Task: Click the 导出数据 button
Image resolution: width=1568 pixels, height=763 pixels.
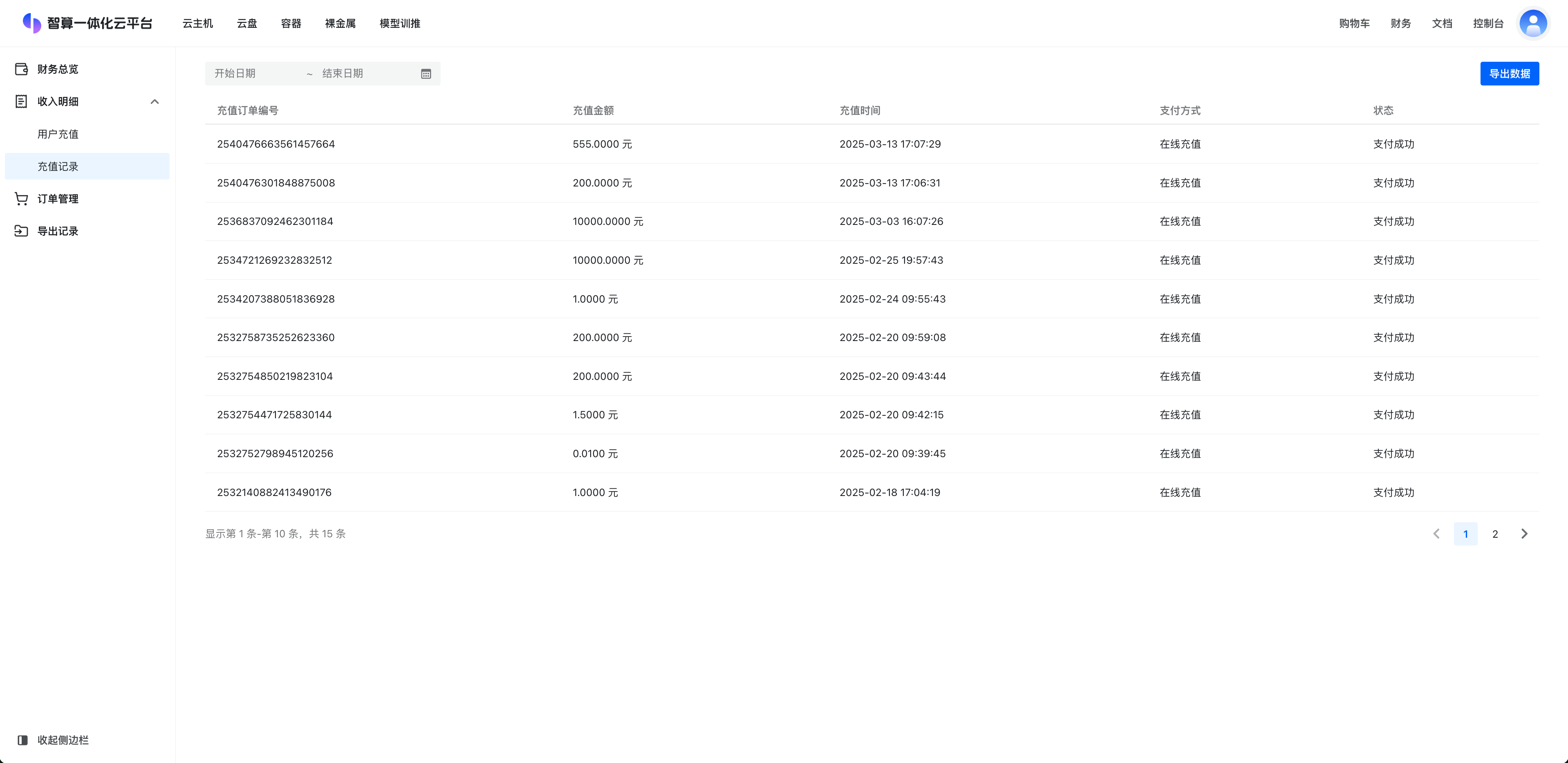Action: pos(1509,74)
